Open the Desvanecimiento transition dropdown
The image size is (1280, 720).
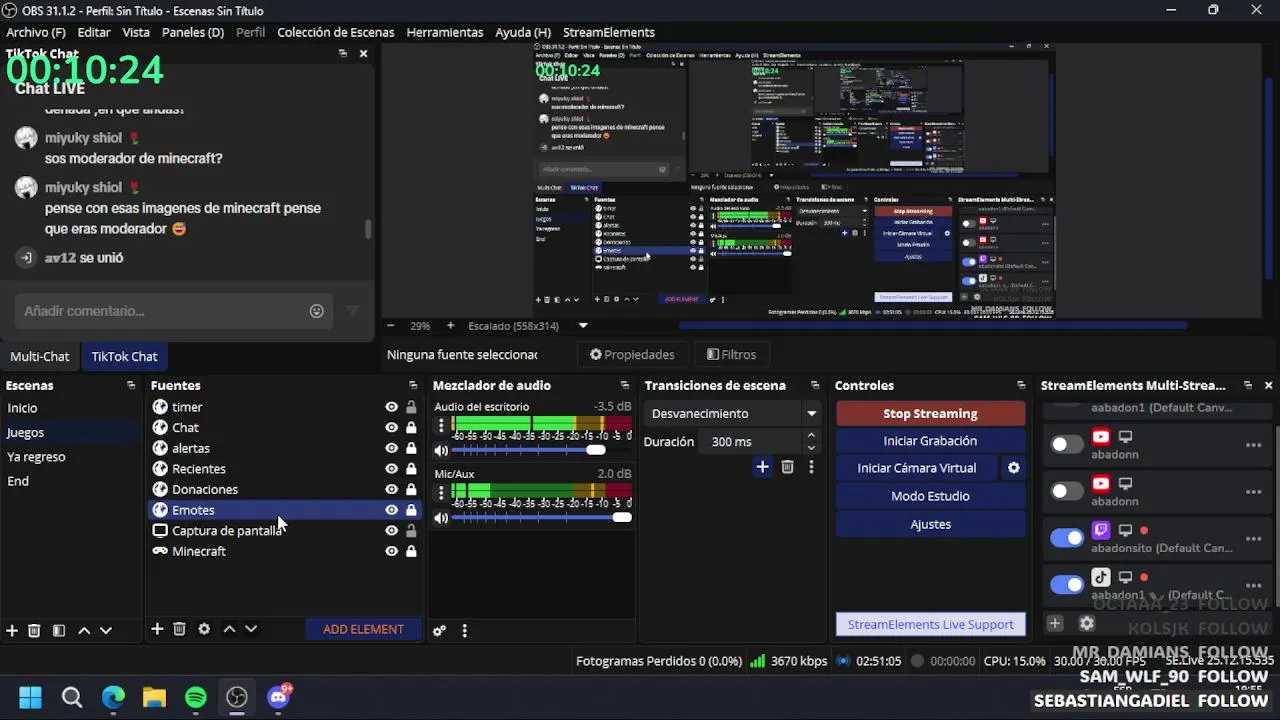734,413
